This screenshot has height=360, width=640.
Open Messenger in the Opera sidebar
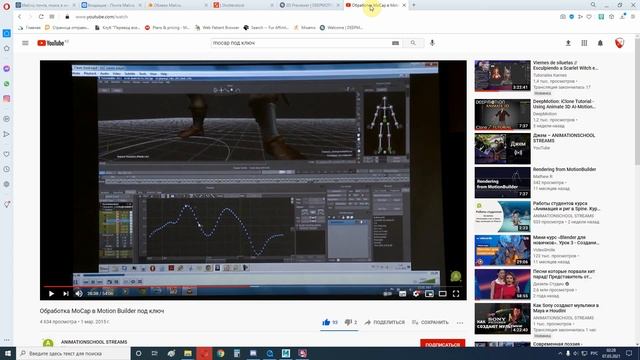tap(7, 69)
